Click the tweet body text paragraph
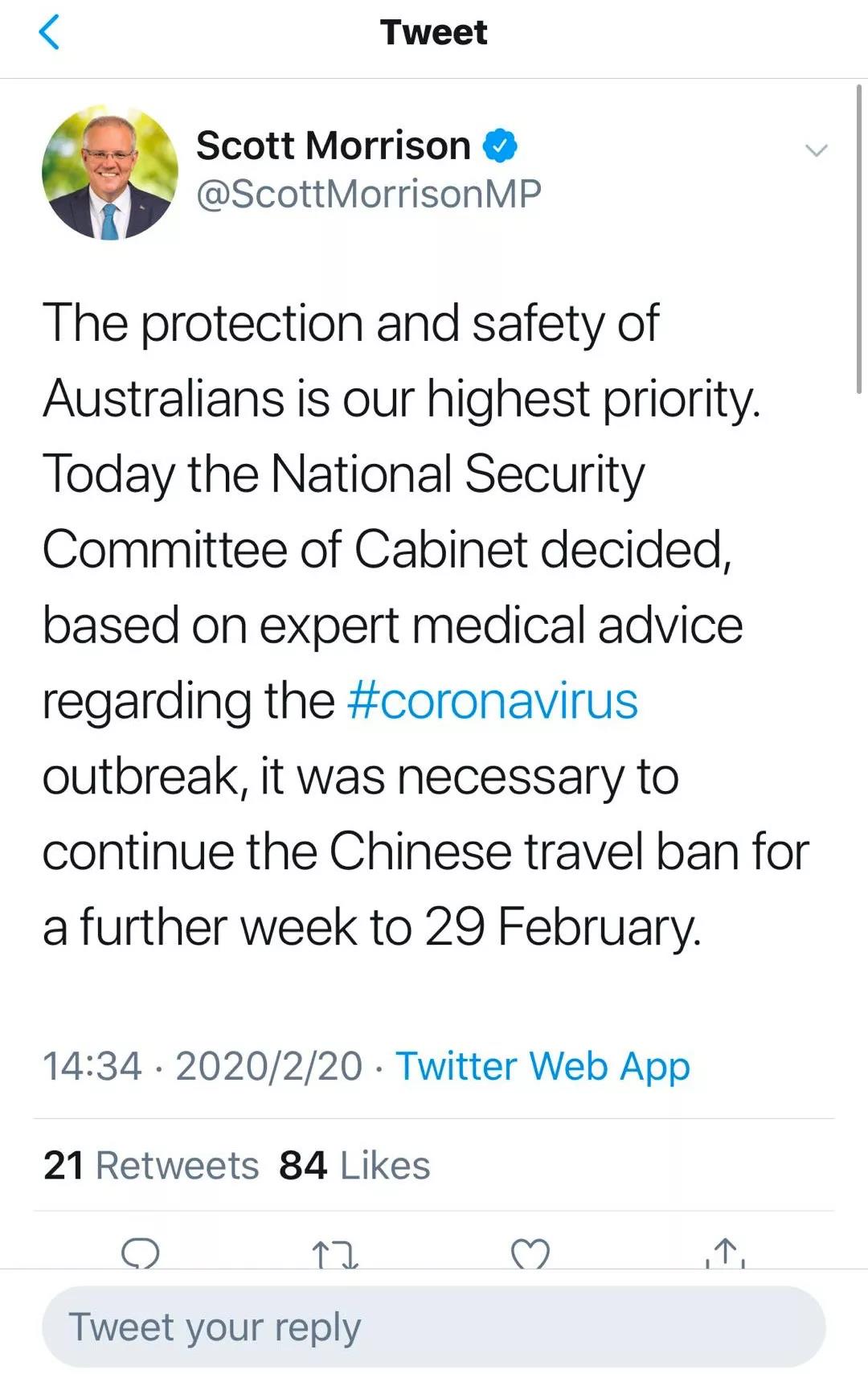Screen dimensions: 868x1374 tap(426, 625)
